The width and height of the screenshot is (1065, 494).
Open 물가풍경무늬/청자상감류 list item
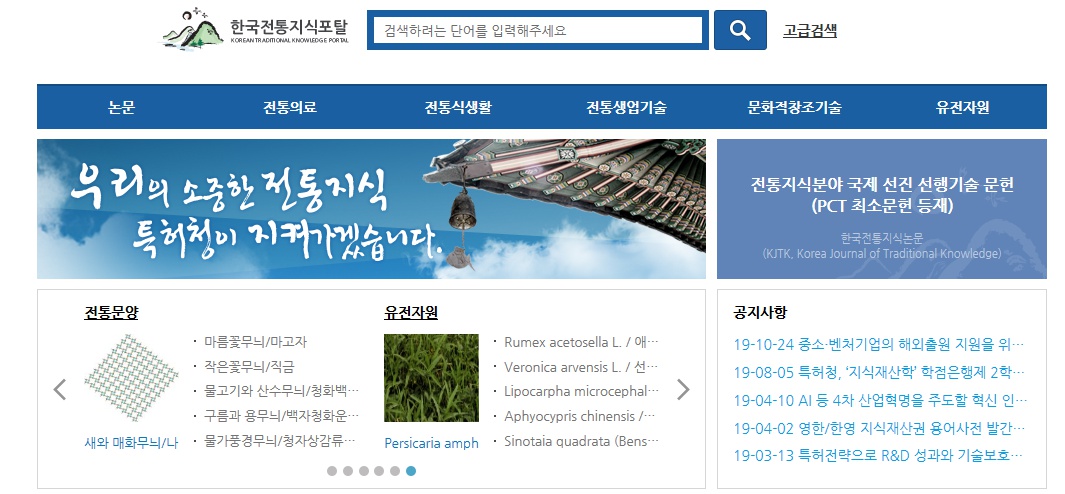pos(280,441)
